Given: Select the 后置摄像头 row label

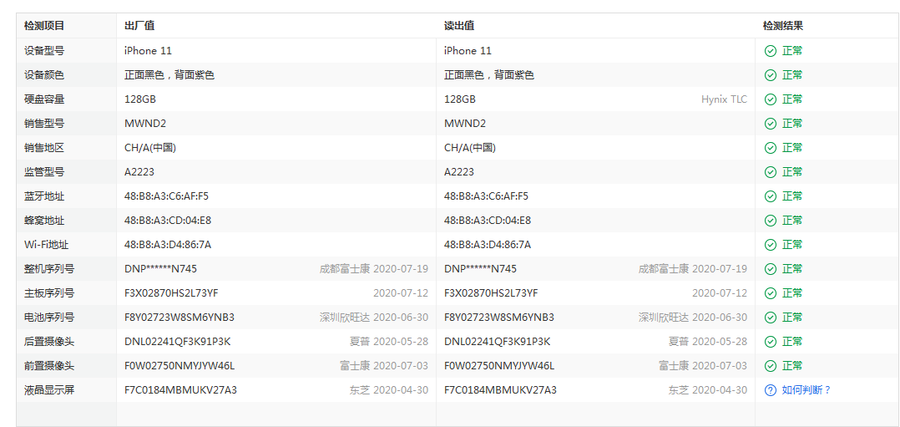Looking at the screenshot, I should coord(49,342).
